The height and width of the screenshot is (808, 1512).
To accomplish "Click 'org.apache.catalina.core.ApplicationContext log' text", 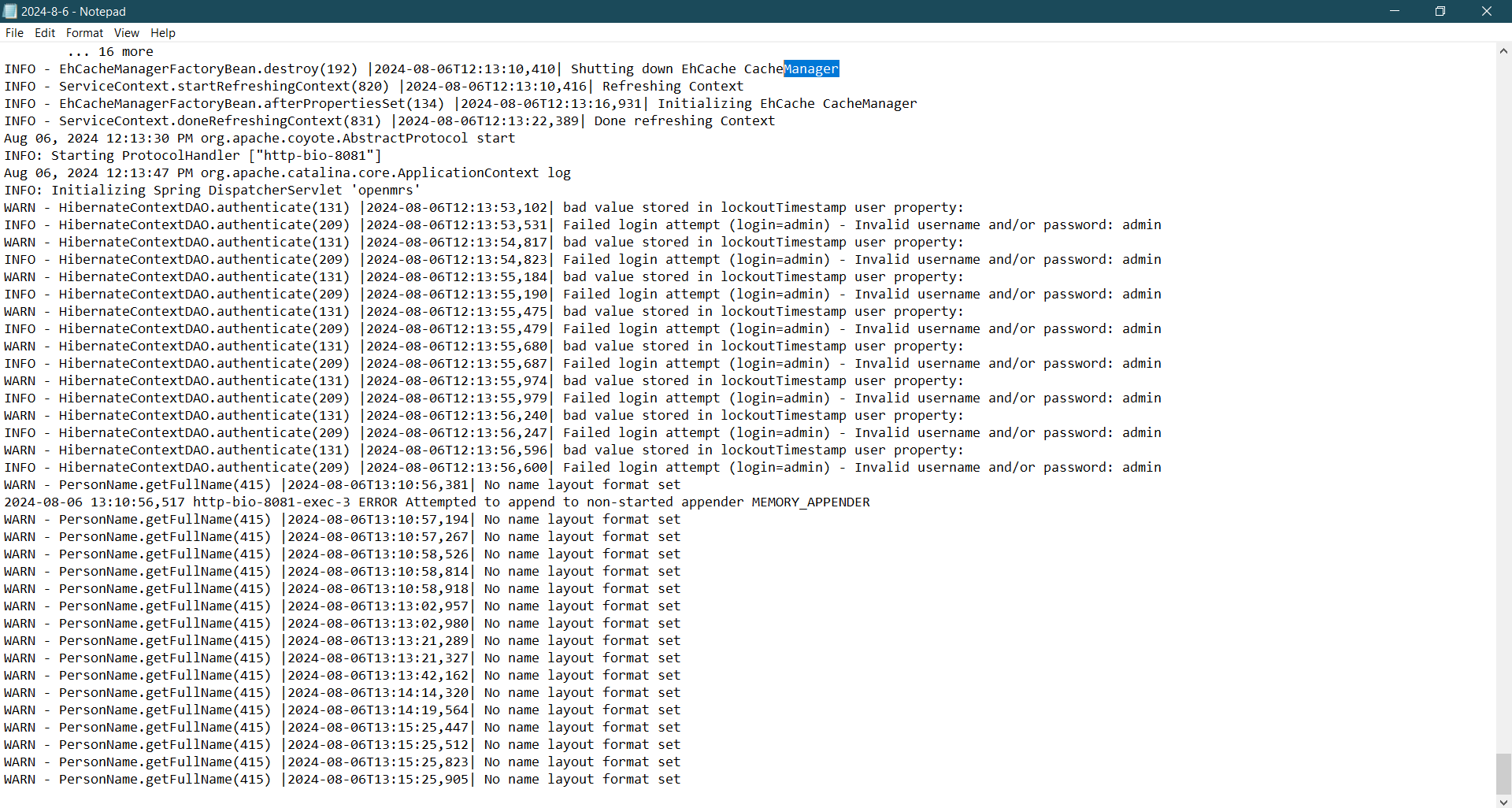I will point(385,173).
